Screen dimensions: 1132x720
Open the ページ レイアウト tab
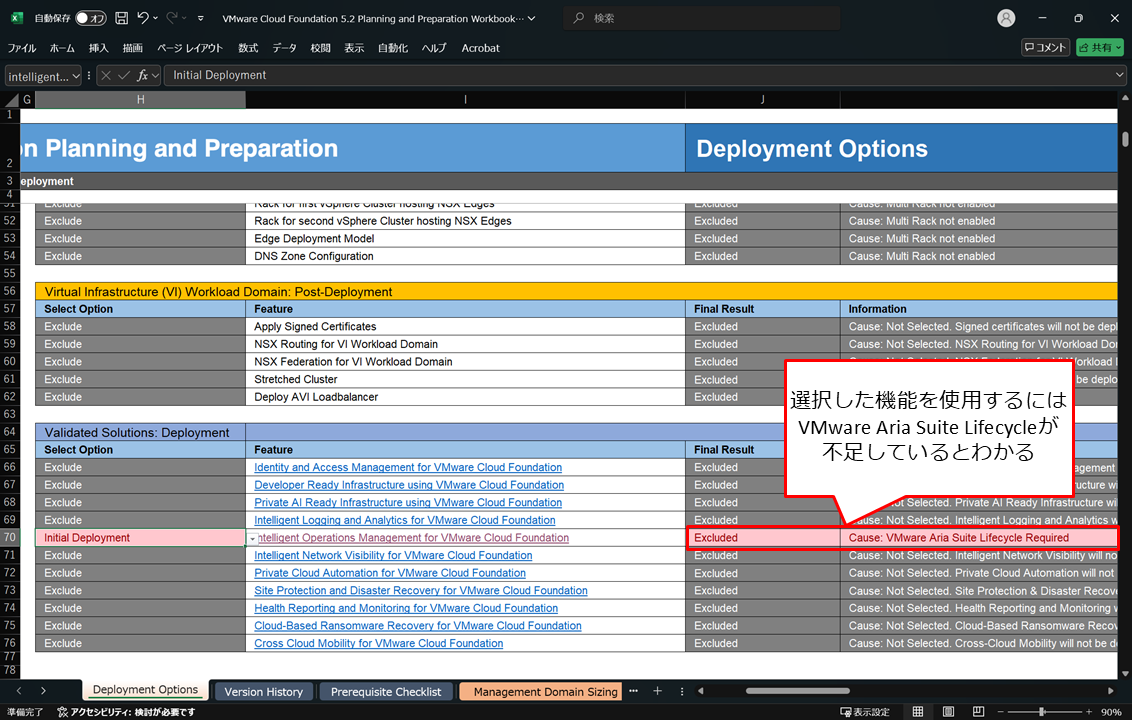190,48
